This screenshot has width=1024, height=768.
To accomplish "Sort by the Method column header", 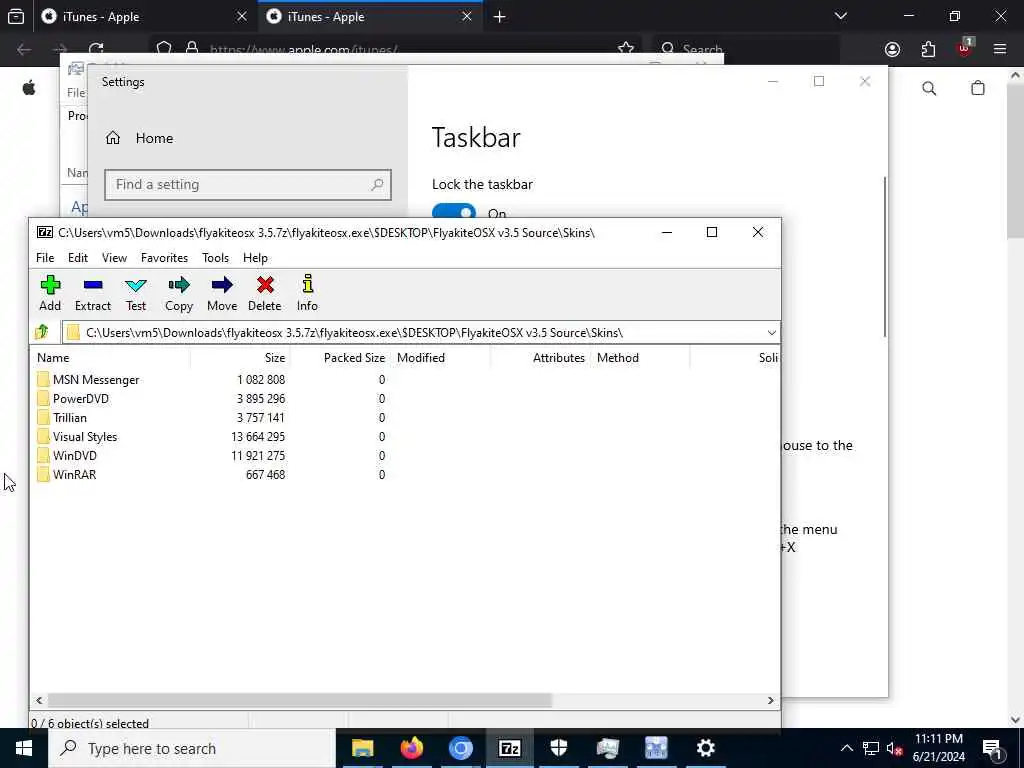I will (x=640, y=358).
